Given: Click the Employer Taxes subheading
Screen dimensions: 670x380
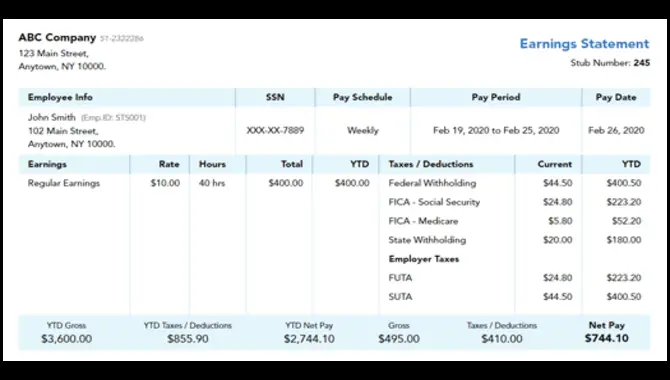Looking at the screenshot, I should [423, 259].
